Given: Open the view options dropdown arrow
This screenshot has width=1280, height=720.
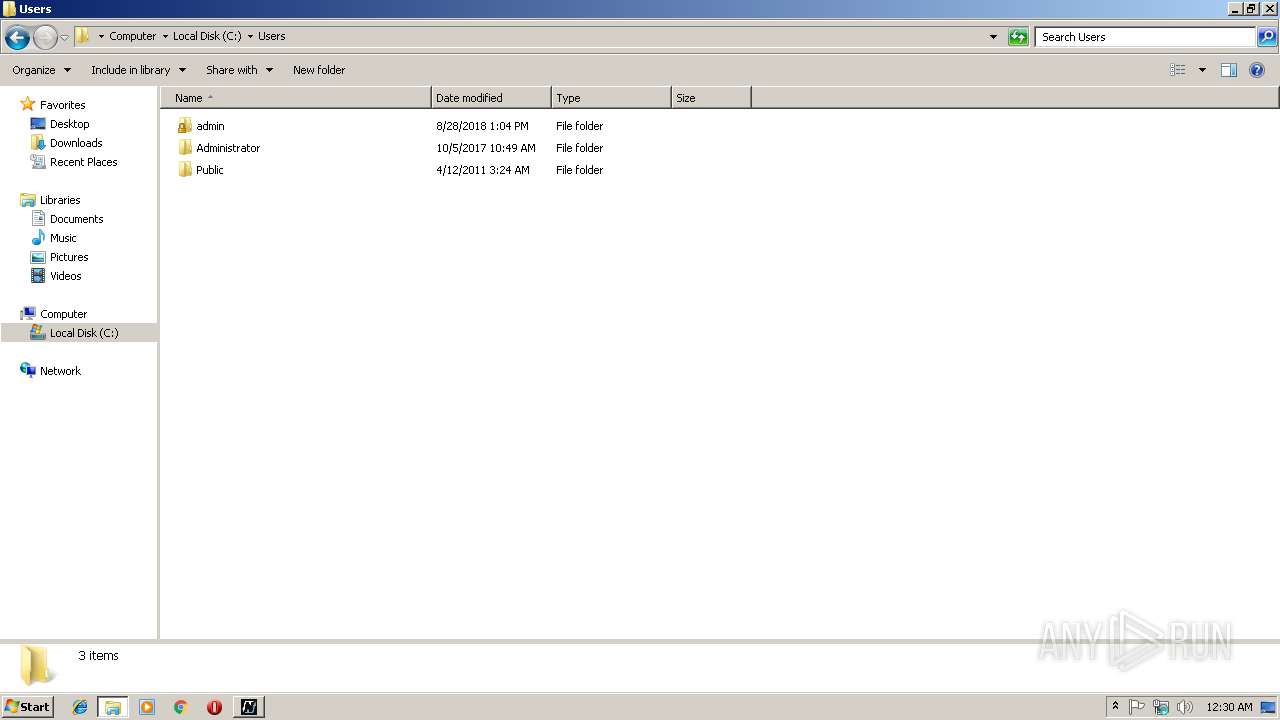Looking at the screenshot, I should coord(1202,70).
